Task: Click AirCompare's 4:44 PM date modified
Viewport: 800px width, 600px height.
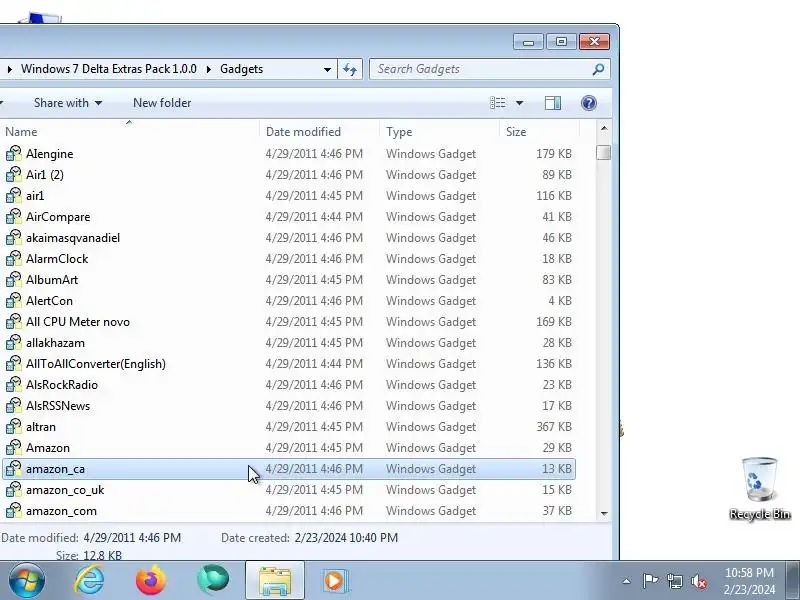Action: pyautogui.click(x=314, y=216)
